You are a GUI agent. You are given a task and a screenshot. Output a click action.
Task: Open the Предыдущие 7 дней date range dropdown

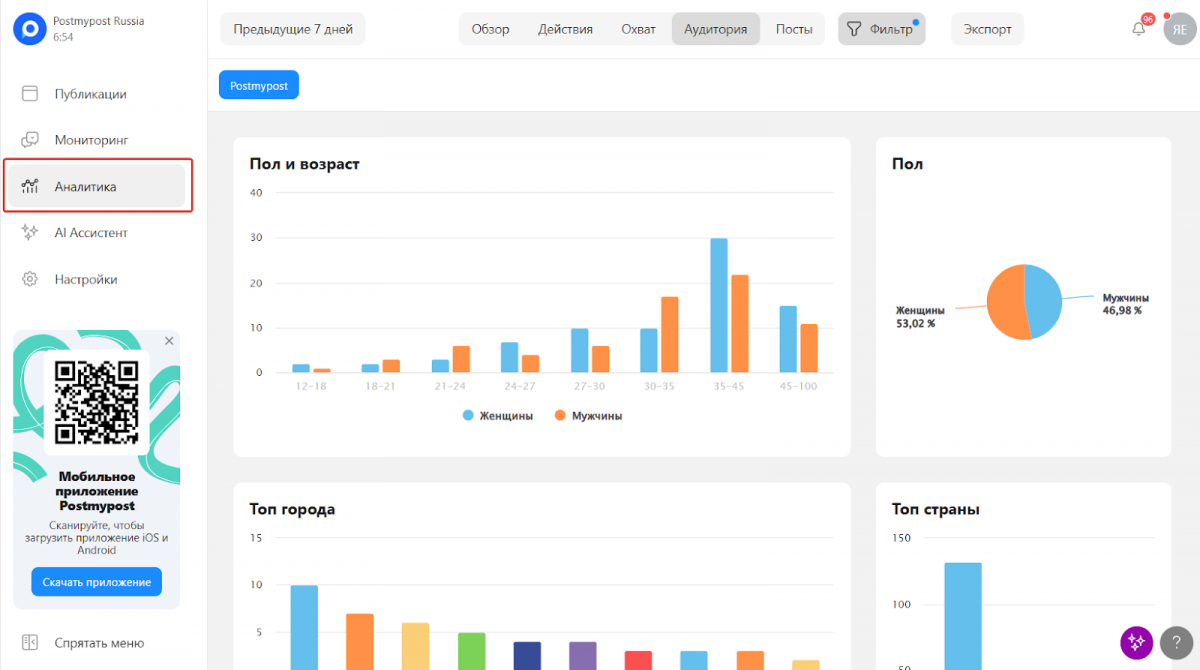coord(293,29)
